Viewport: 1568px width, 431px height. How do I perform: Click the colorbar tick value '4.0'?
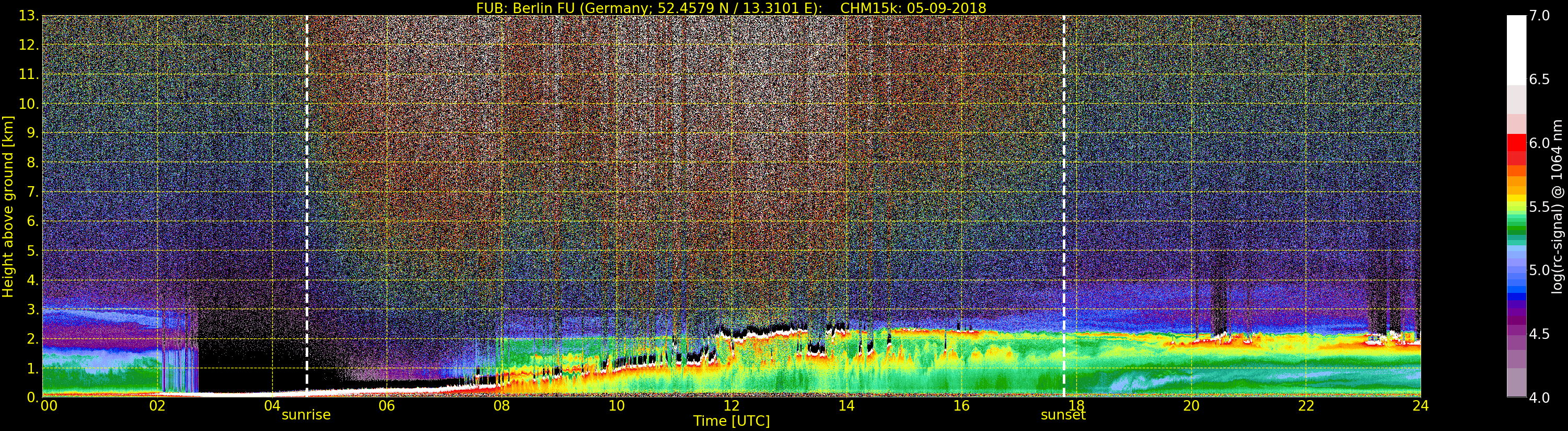(1539, 398)
